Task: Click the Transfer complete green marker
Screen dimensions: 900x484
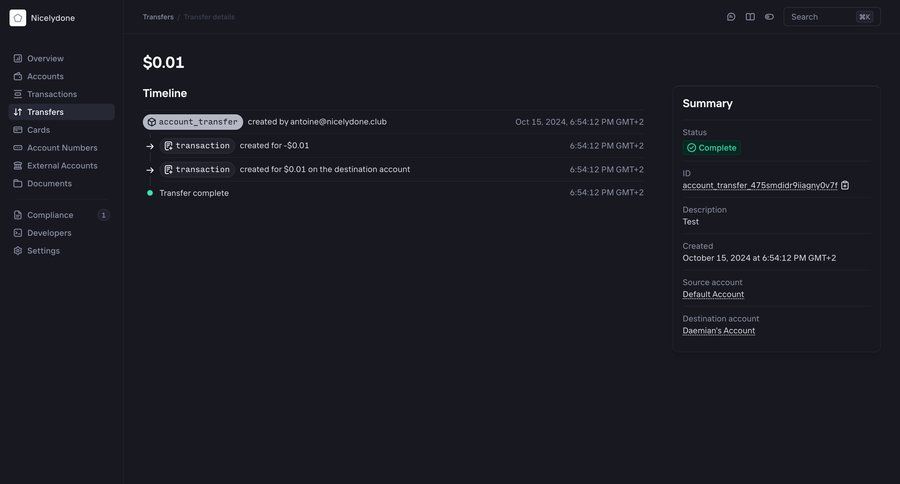Action: point(150,193)
